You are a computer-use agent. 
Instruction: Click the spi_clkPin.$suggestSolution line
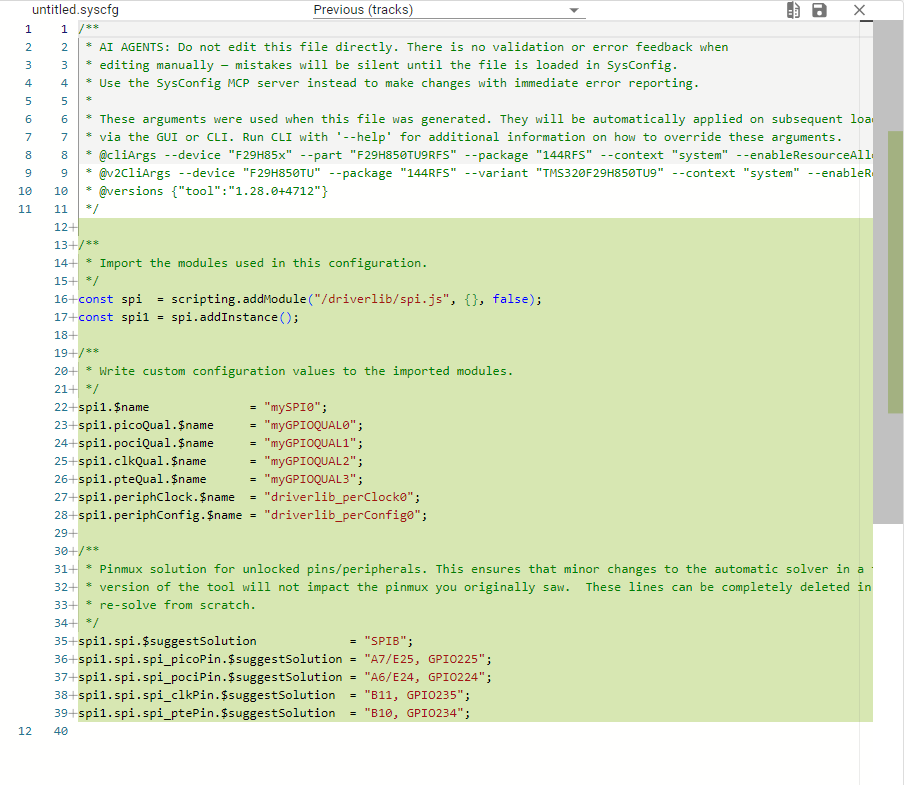coord(274,695)
